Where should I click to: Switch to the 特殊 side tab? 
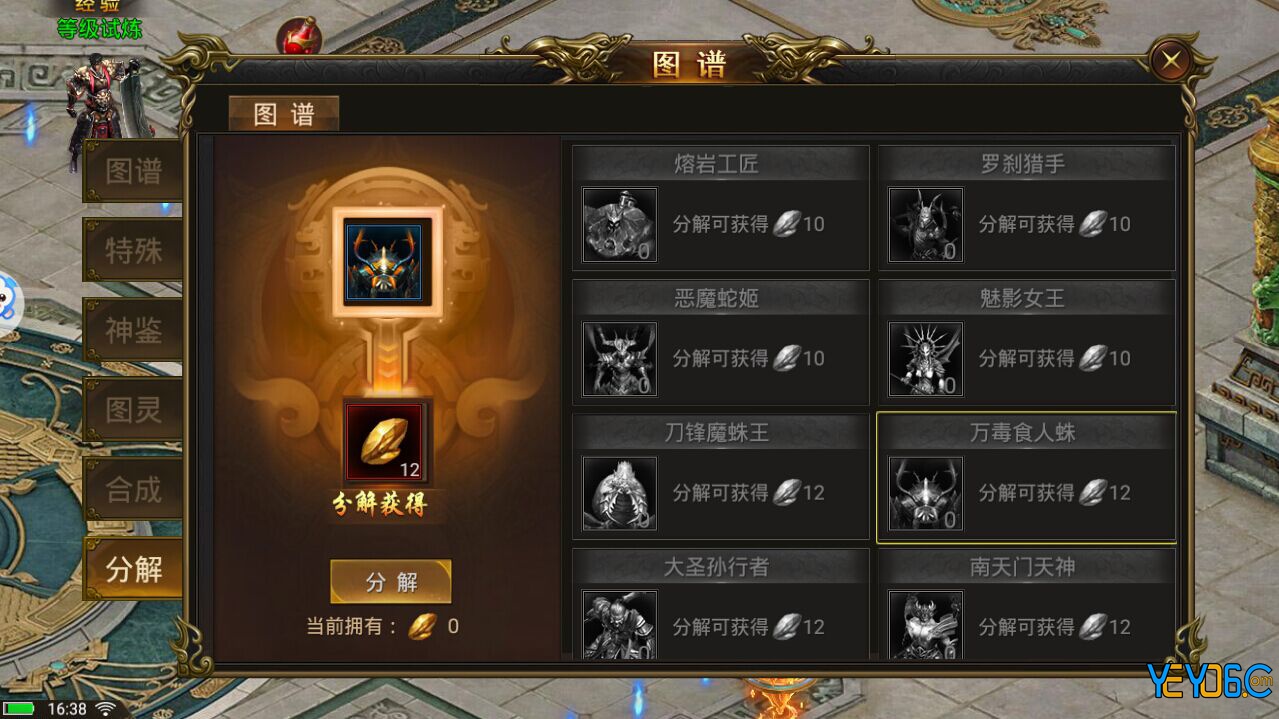click(133, 250)
